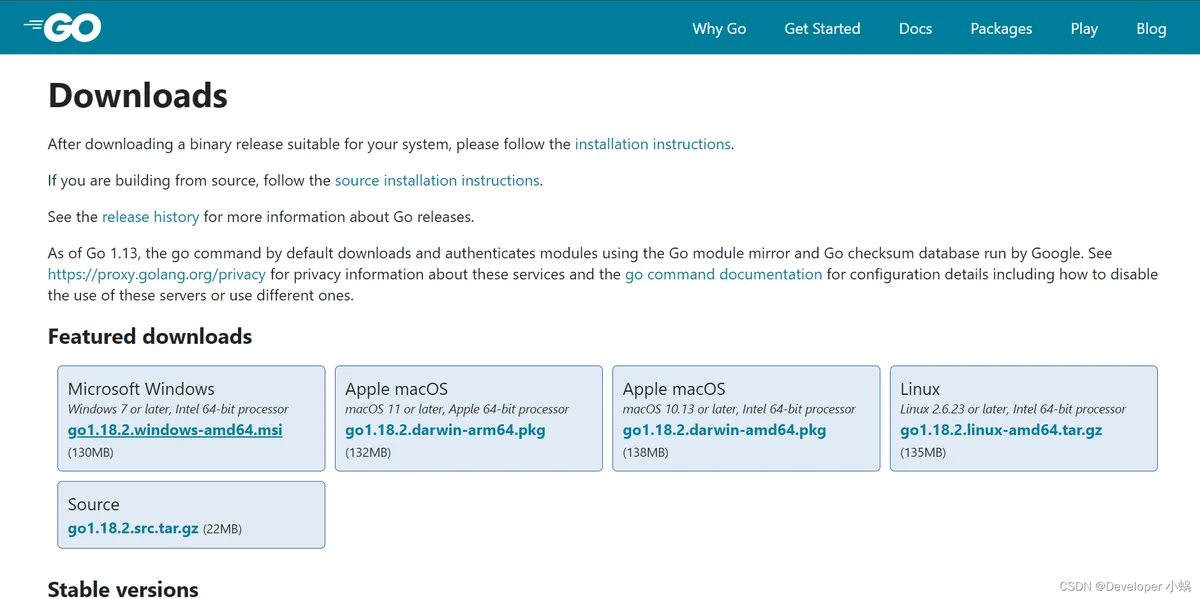Go to the Get Started page
Image resolution: width=1200 pixels, height=599 pixels.
tap(822, 28)
